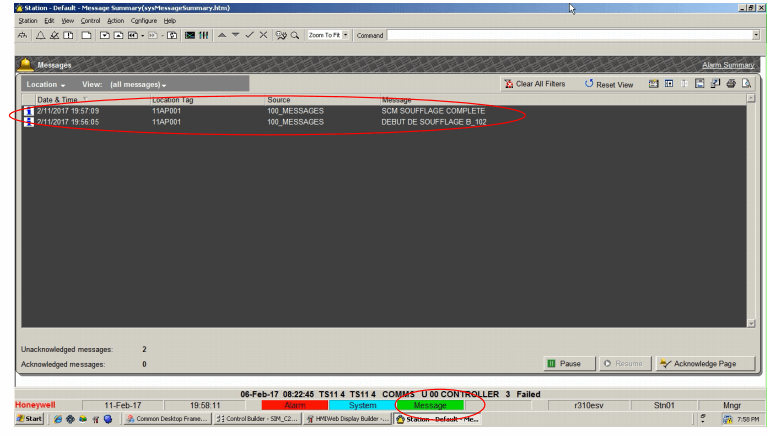Open the View (all messages) dropdown
Image resolution: width=768 pixels, height=436 pixels.
(x=138, y=85)
